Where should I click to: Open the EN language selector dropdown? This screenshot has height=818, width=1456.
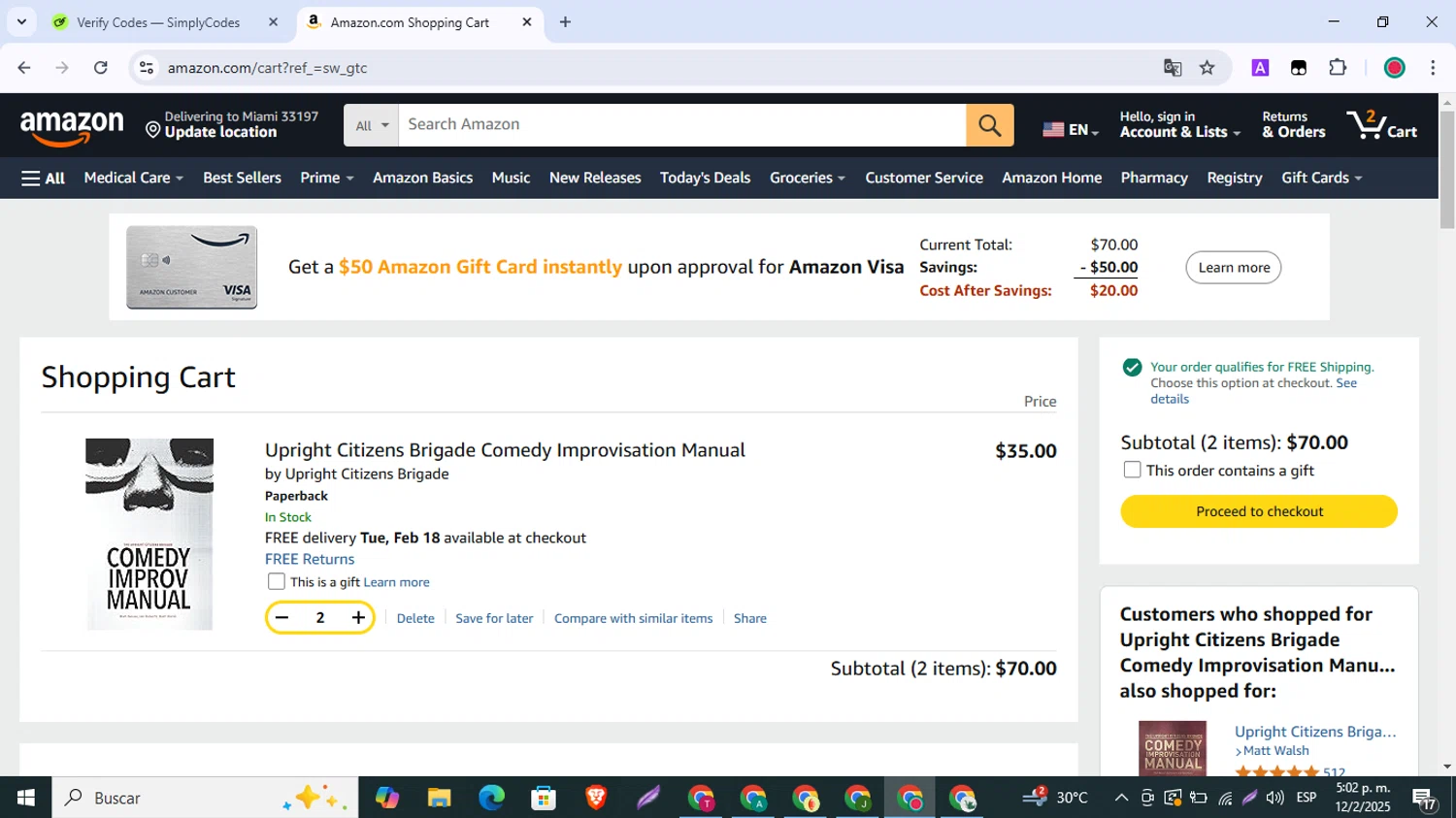pos(1071,129)
